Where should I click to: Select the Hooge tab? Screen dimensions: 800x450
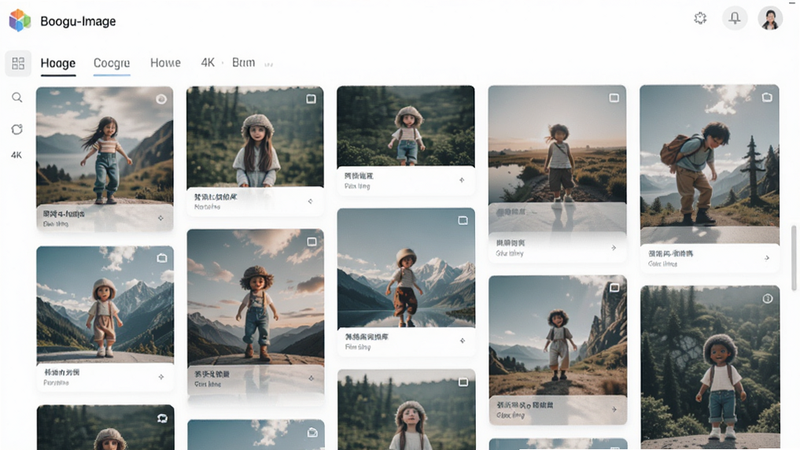pos(58,63)
